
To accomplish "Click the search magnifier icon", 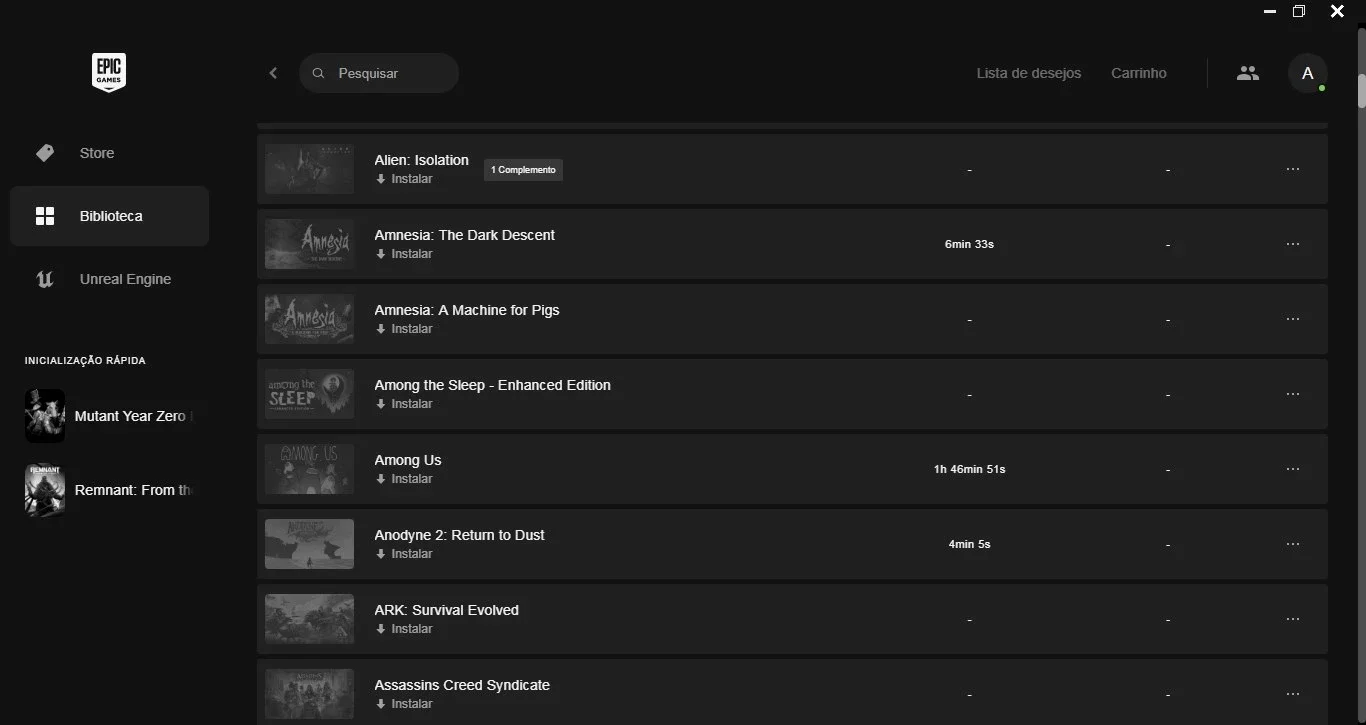I will [319, 73].
